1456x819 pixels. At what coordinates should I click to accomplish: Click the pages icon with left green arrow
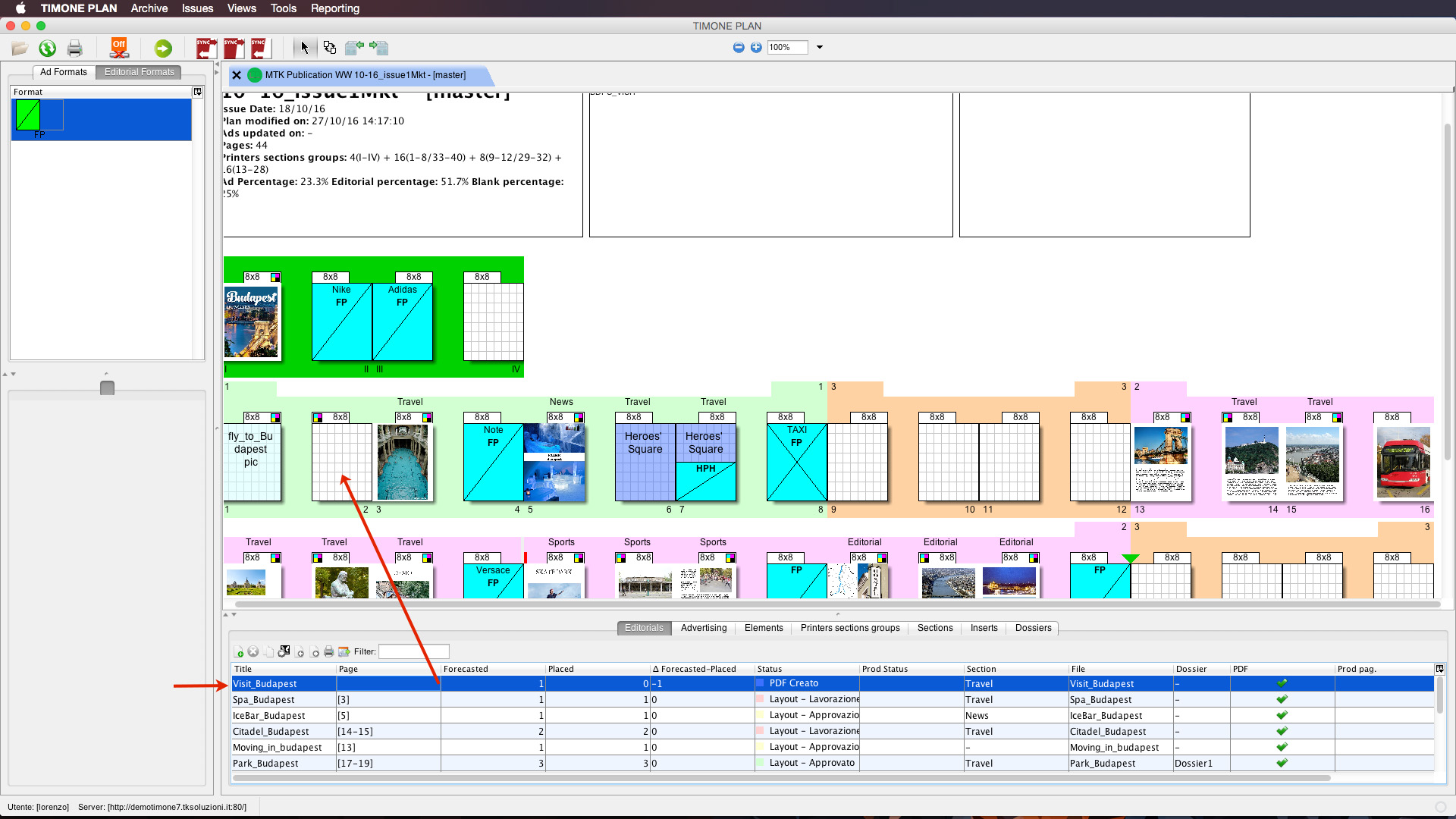[354, 48]
